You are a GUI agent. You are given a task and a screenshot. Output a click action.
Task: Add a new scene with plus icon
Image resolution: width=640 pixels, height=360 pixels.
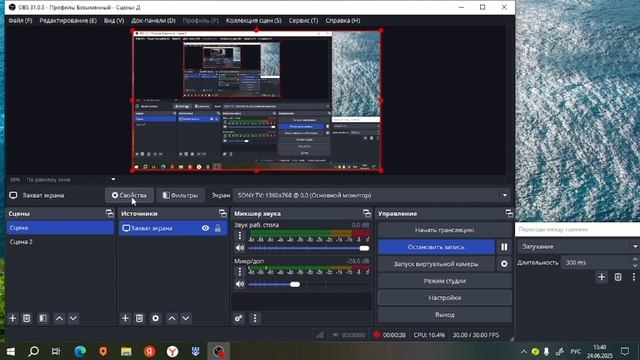13,318
